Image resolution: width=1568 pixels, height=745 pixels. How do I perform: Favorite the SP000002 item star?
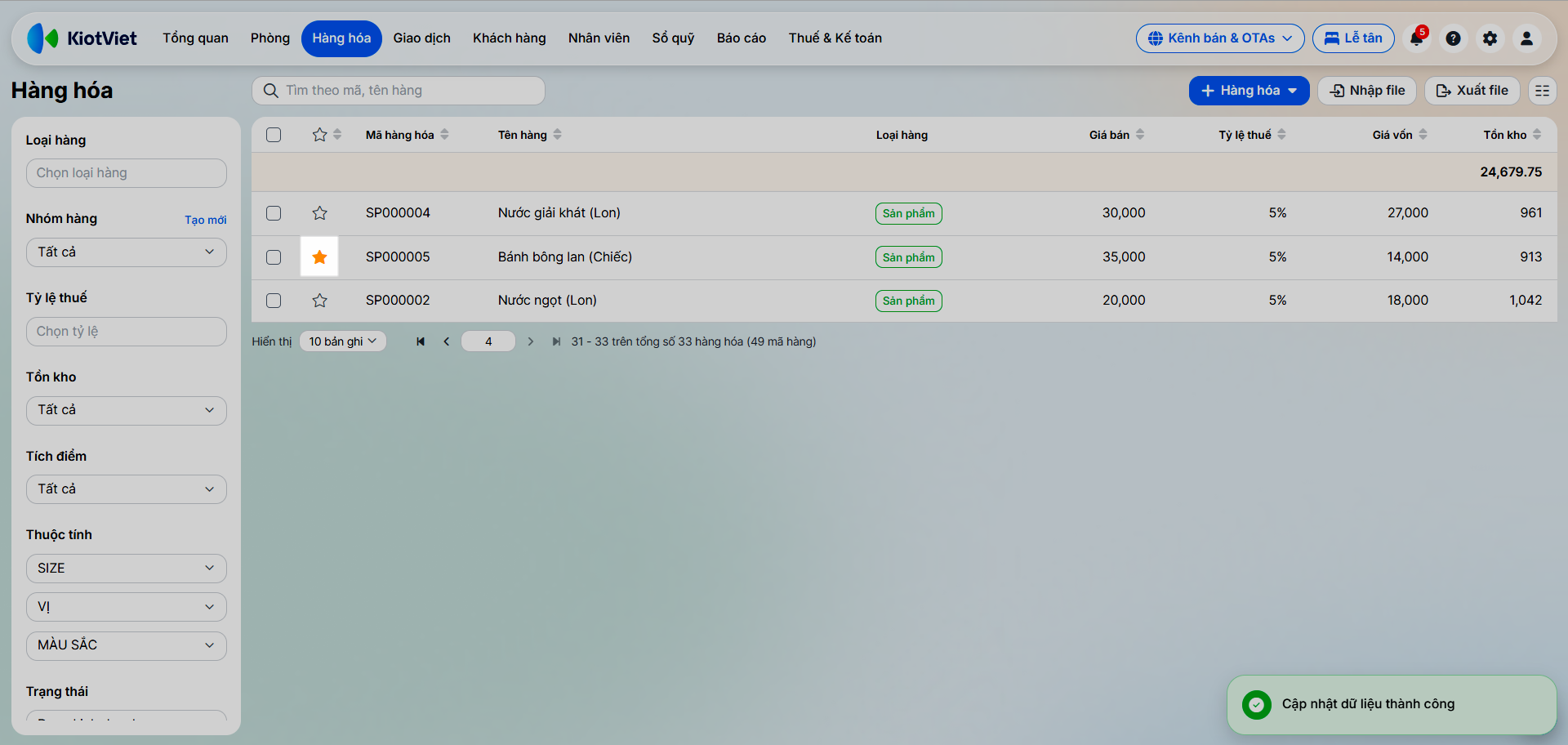point(319,301)
